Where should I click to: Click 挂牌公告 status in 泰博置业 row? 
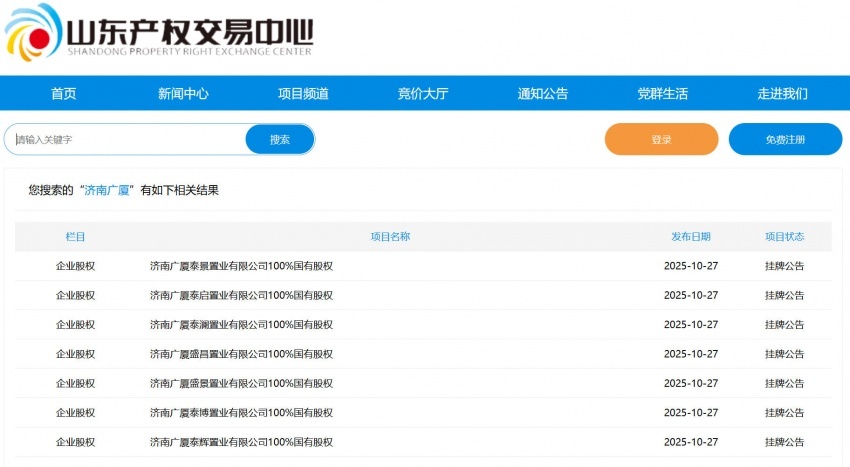pos(784,412)
